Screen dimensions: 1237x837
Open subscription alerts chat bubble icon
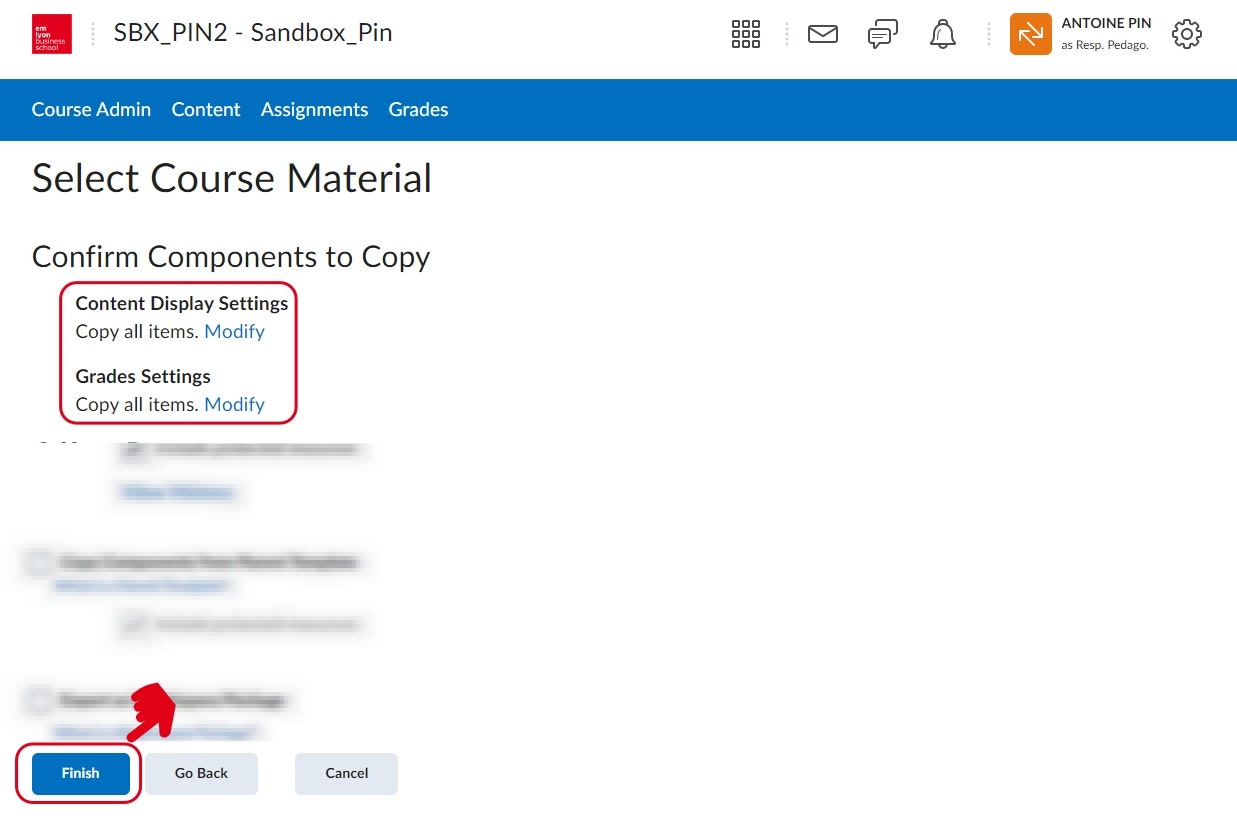pos(882,34)
